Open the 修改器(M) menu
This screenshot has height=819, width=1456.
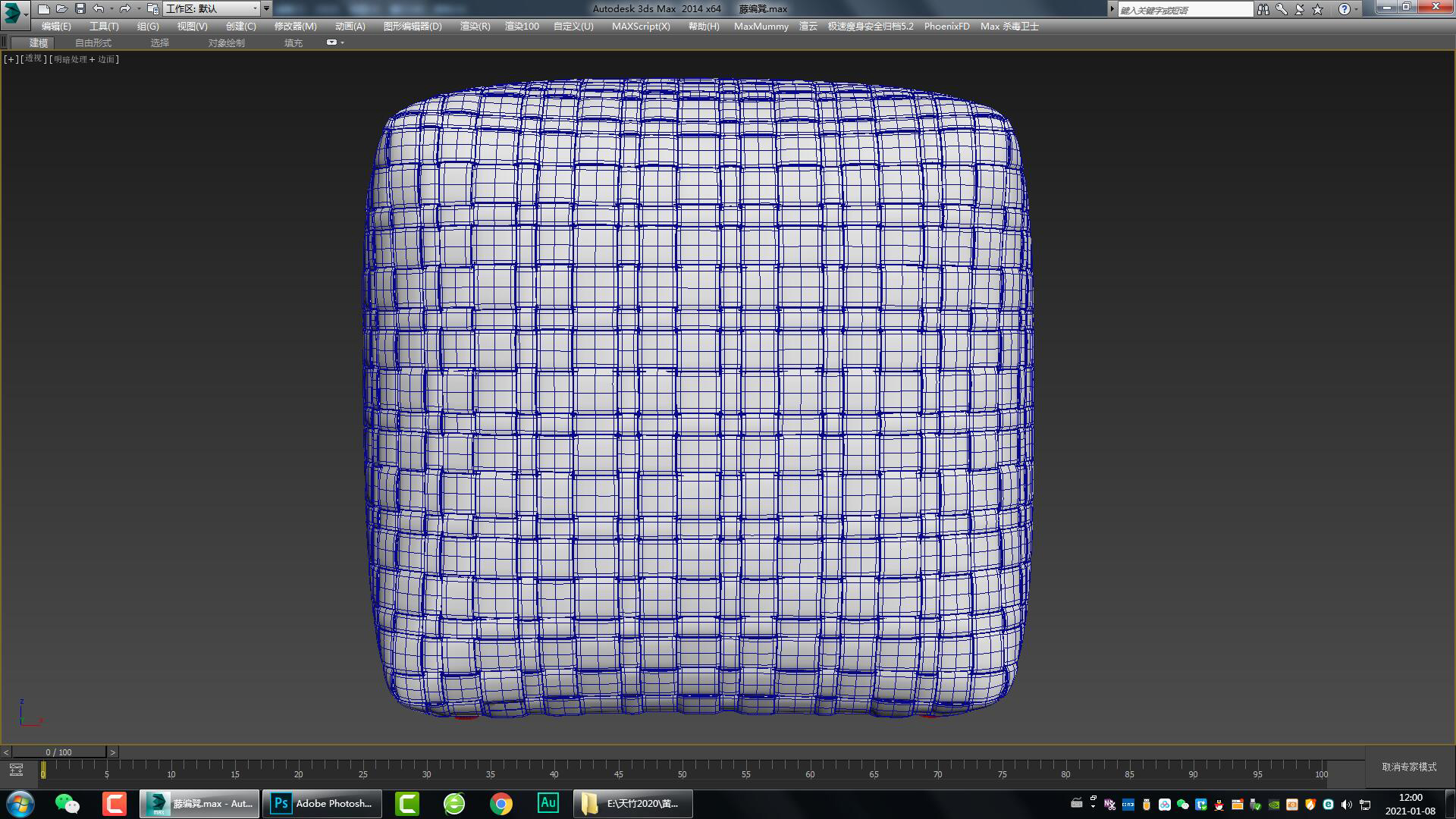point(295,26)
